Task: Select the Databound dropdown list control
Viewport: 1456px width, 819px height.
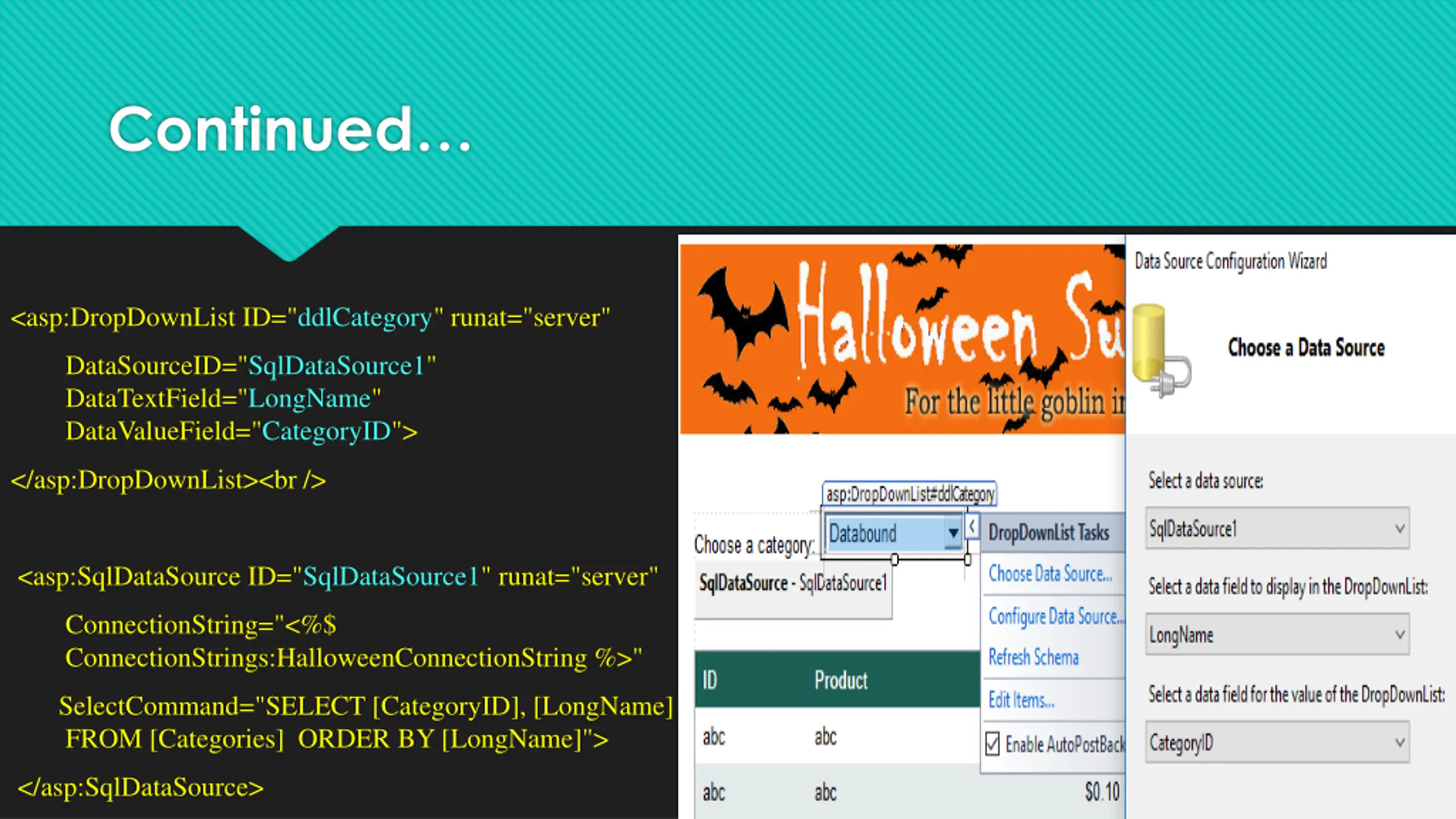Action: [x=894, y=533]
